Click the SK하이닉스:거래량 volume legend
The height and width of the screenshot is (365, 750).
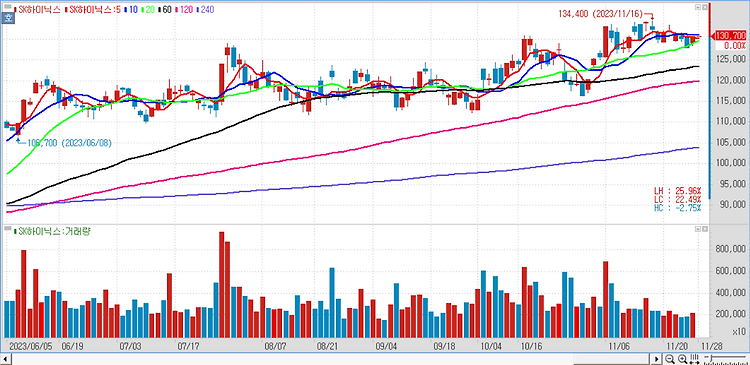(x=53, y=231)
